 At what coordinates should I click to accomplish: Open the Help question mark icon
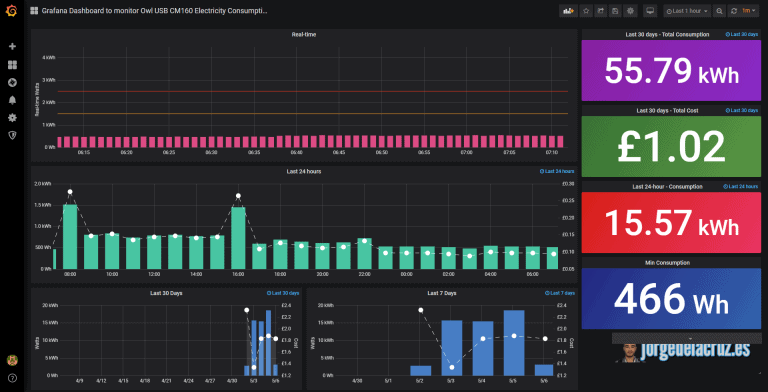(x=12, y=378)
